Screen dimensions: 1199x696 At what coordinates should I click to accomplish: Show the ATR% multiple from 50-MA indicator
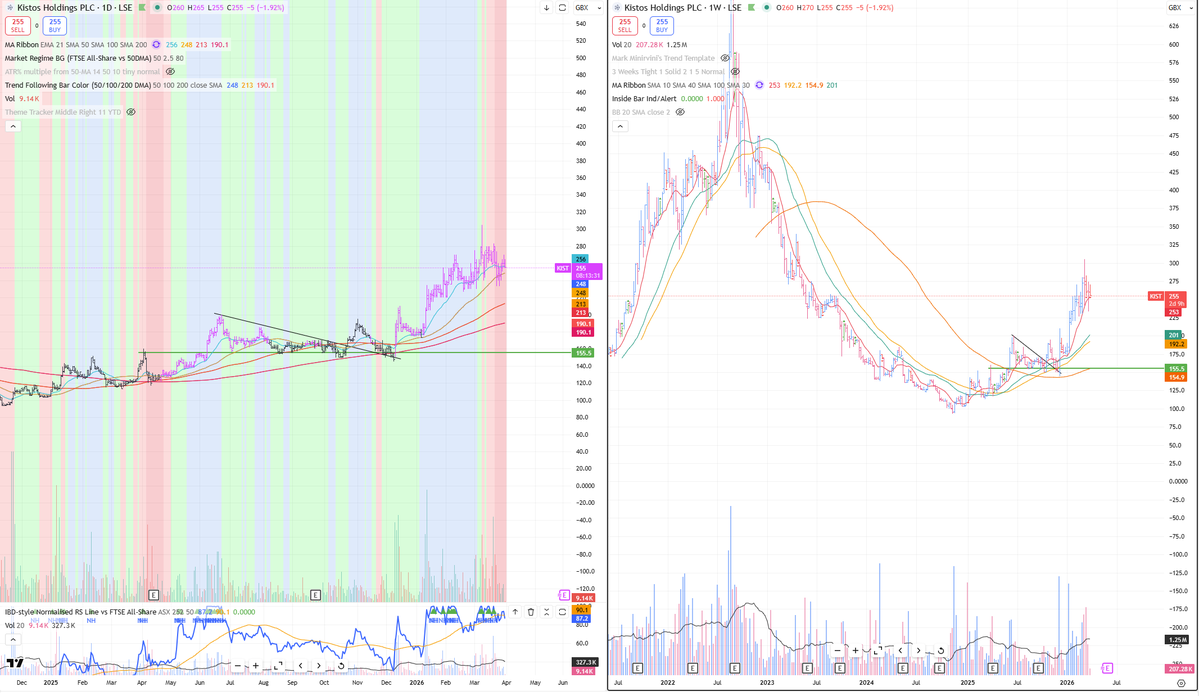tap(171, 72)
